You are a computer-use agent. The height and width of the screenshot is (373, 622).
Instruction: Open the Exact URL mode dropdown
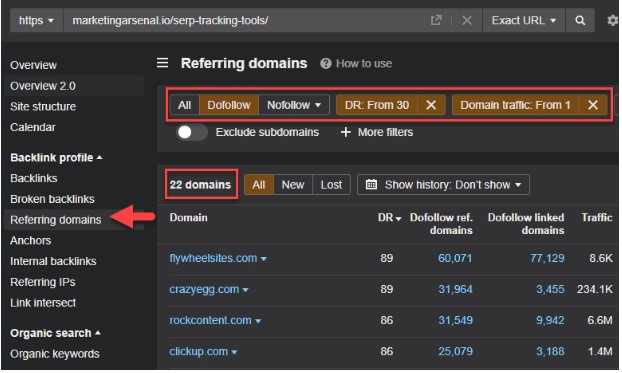[524, 20]
